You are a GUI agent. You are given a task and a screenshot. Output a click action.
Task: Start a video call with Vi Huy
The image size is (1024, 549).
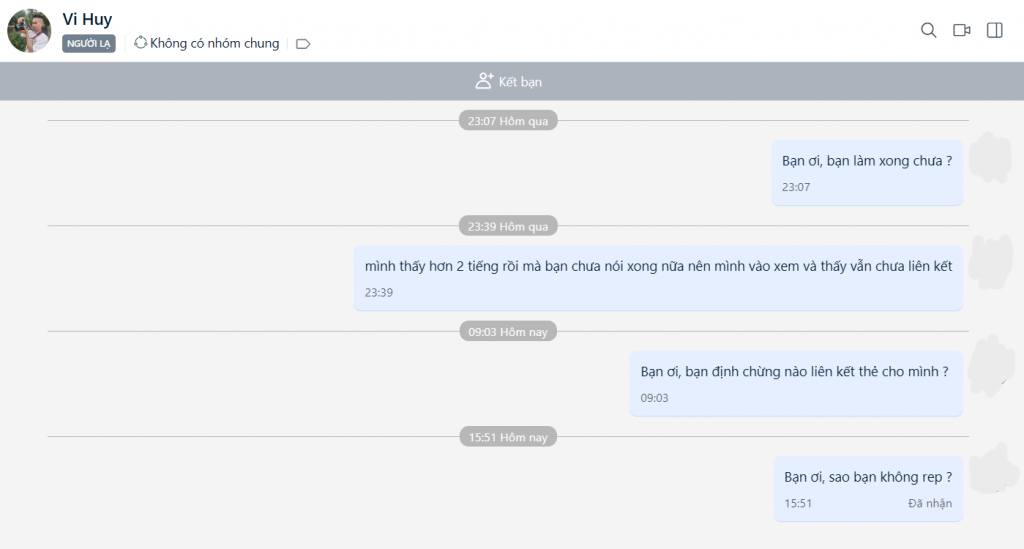point(961,30)
